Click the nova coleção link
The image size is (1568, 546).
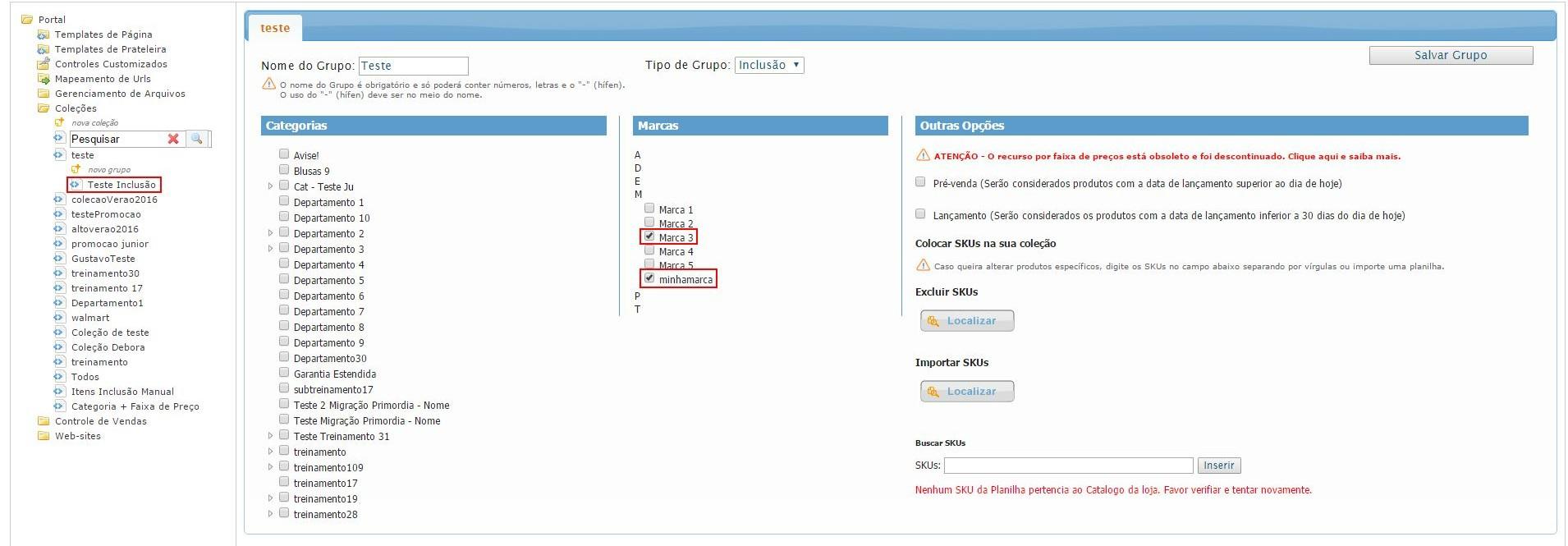click(94, 123)
